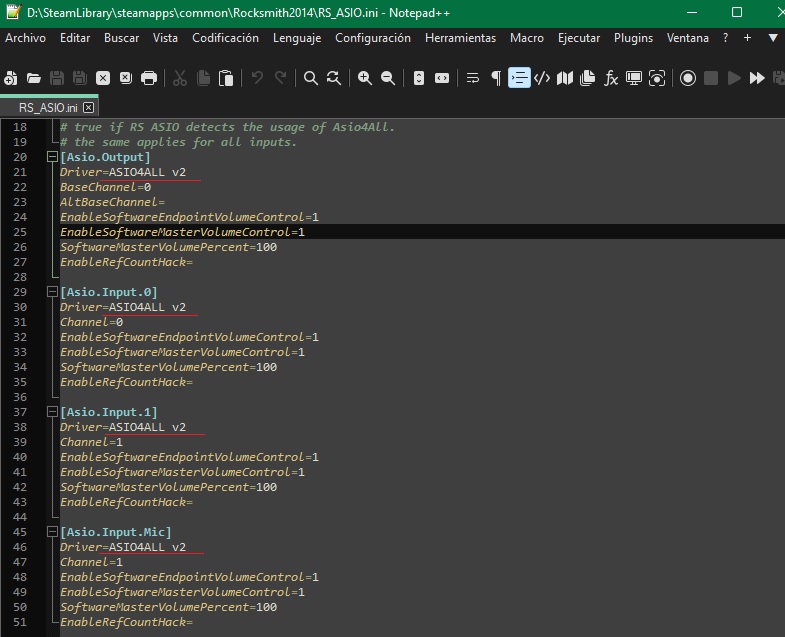
Task: Click the Copy toolbar icon
Action: [x=203, y=78]
